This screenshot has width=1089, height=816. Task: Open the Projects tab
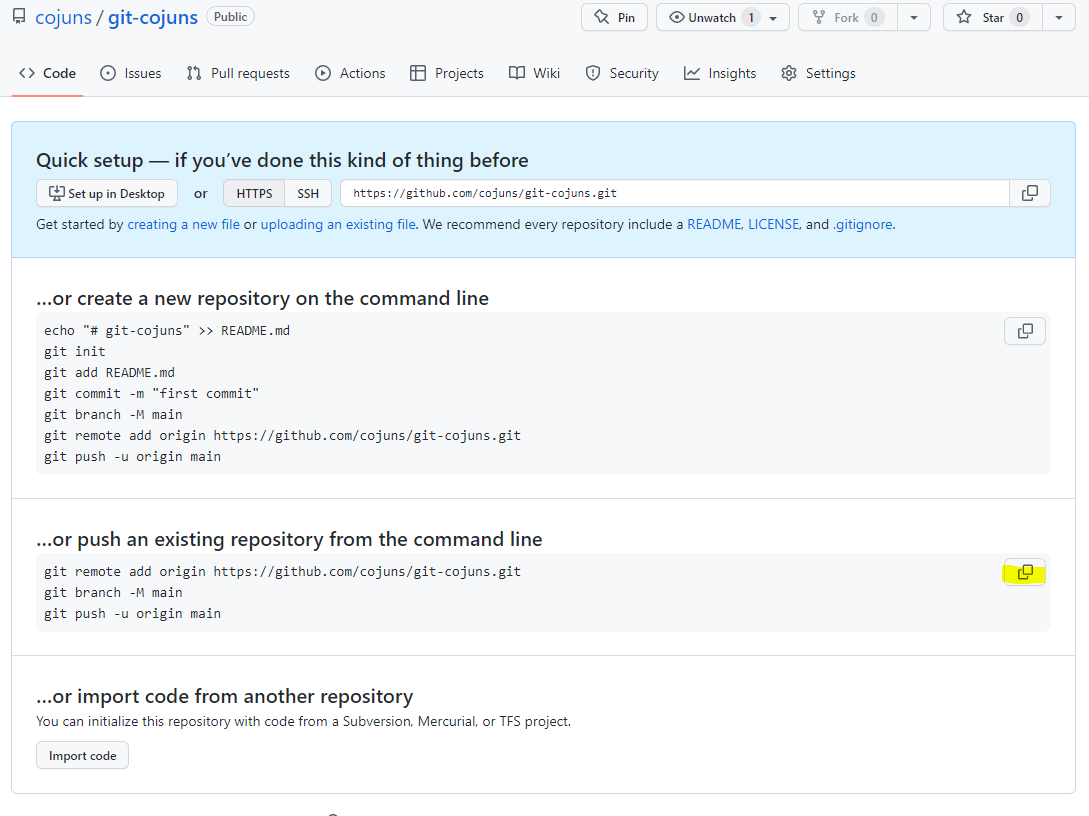tap(447, 73)
